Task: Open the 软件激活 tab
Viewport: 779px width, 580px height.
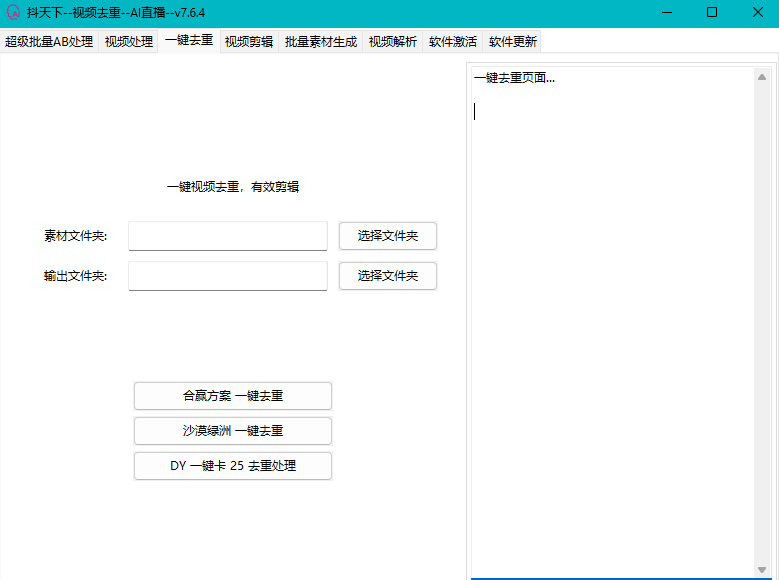Action: click(x=453, y=42)
